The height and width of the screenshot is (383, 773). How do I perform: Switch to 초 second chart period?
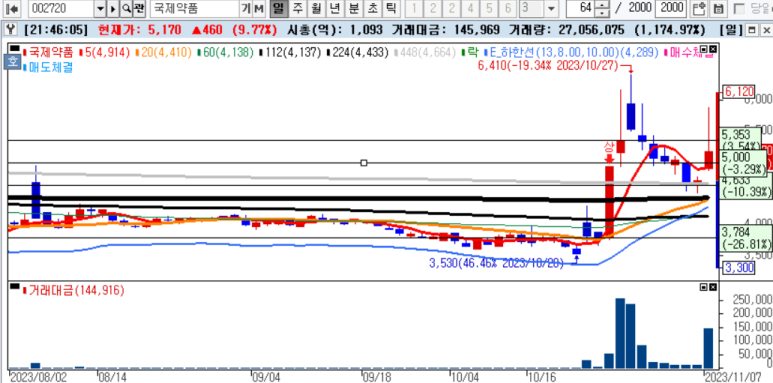pyautogui.click(x=372, y=8)
